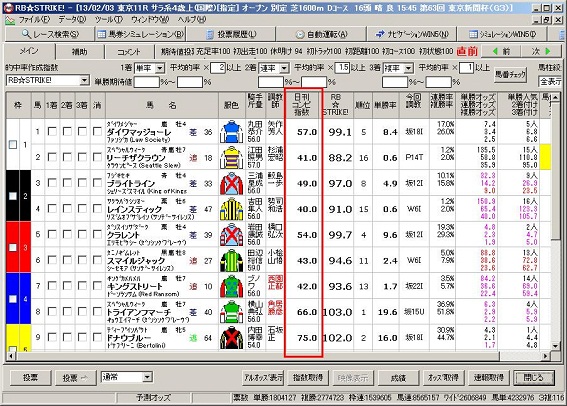
Task: Click the 速報取得 button
Action: click(489, 378)
